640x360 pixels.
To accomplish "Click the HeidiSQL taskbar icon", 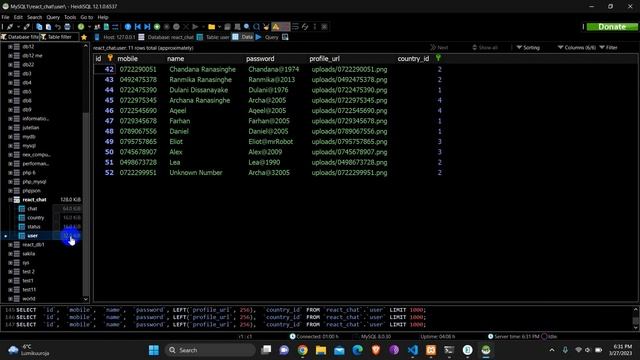I will [486, 350].
